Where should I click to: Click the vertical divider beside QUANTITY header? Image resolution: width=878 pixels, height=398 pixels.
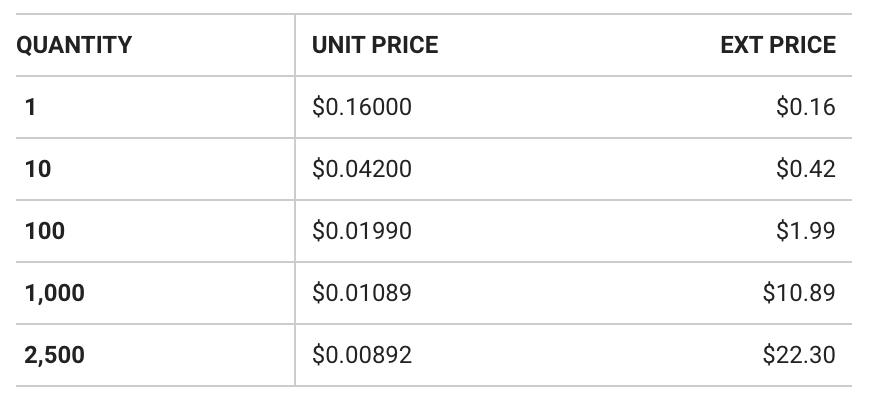[295, 45]
